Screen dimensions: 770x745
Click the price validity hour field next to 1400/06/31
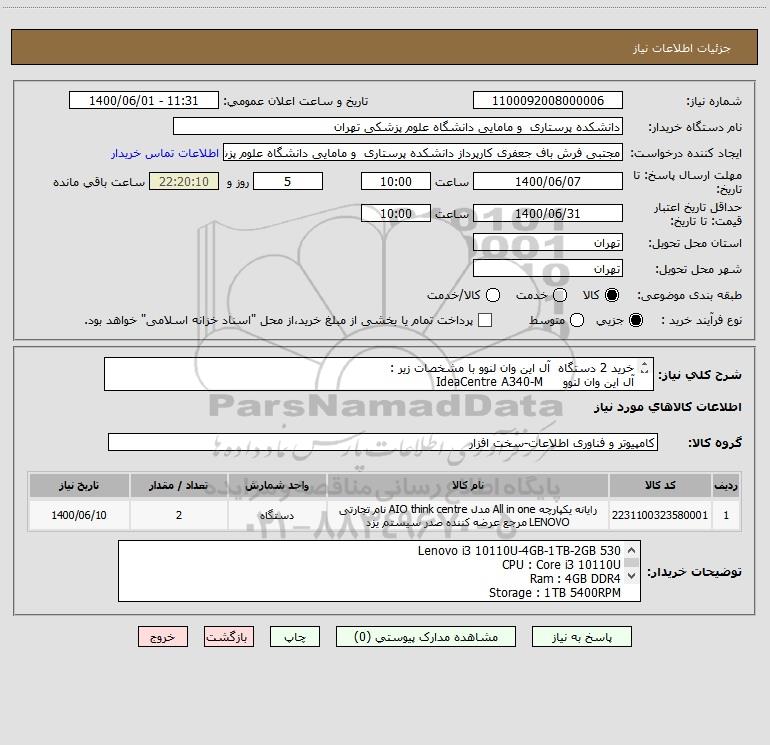396,214
